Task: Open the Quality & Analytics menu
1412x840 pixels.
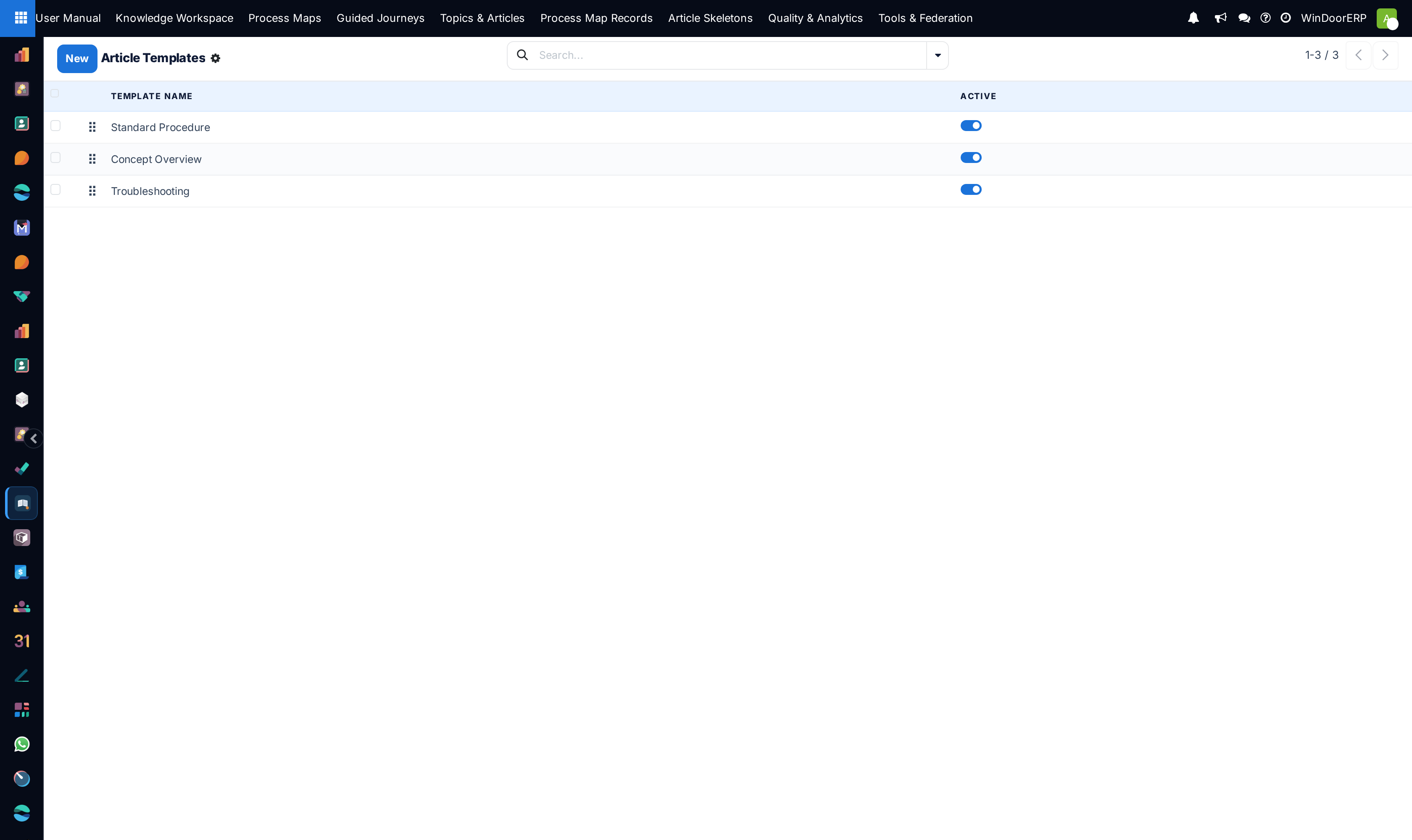Action: [816, 18]
